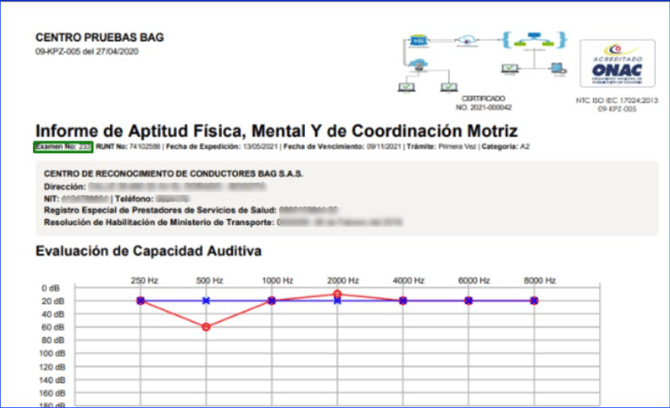Click the red circle marker at 500 Hz, 60 dB
The height and width of the screenshot is (408, 670).
[x=206, y=327]
